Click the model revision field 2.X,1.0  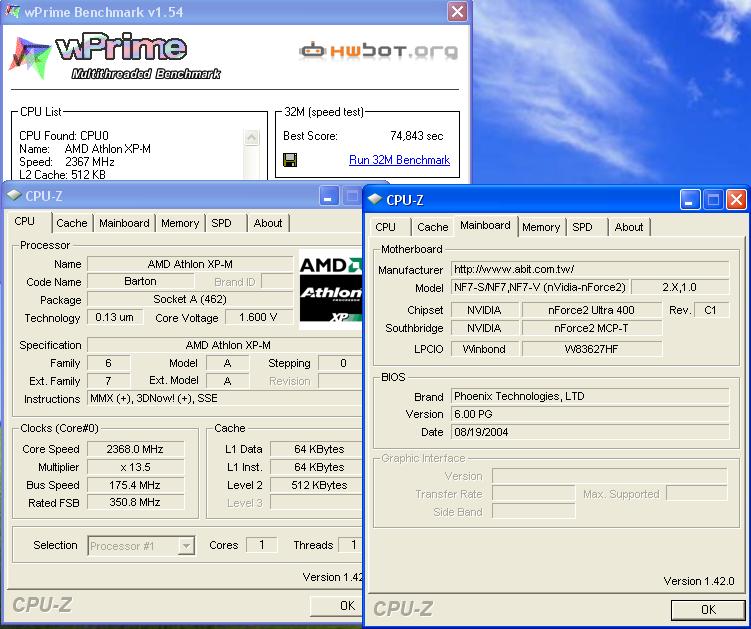(680, 287)
